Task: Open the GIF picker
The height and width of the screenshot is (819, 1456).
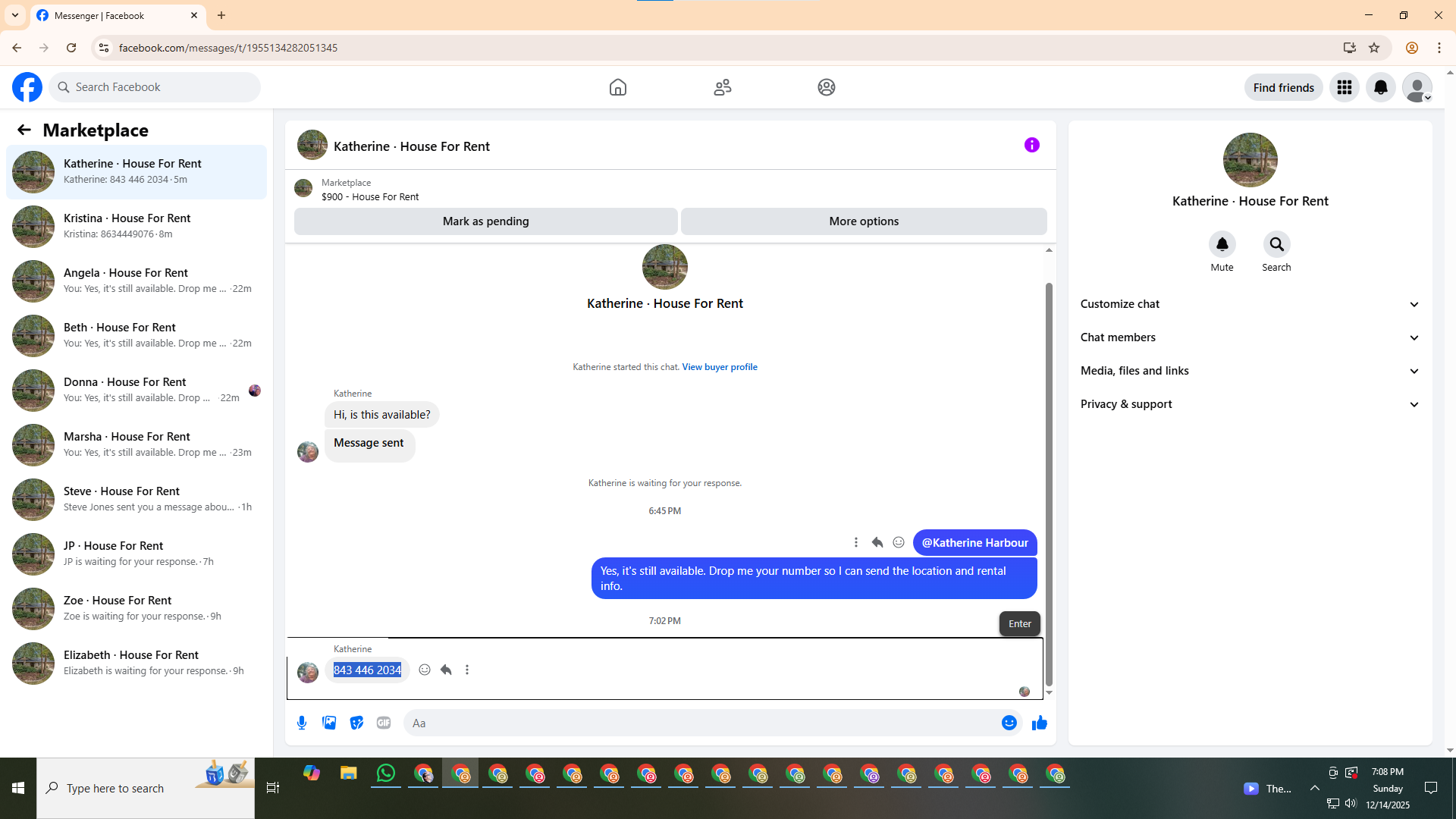Action: click(x=384, y=723)
